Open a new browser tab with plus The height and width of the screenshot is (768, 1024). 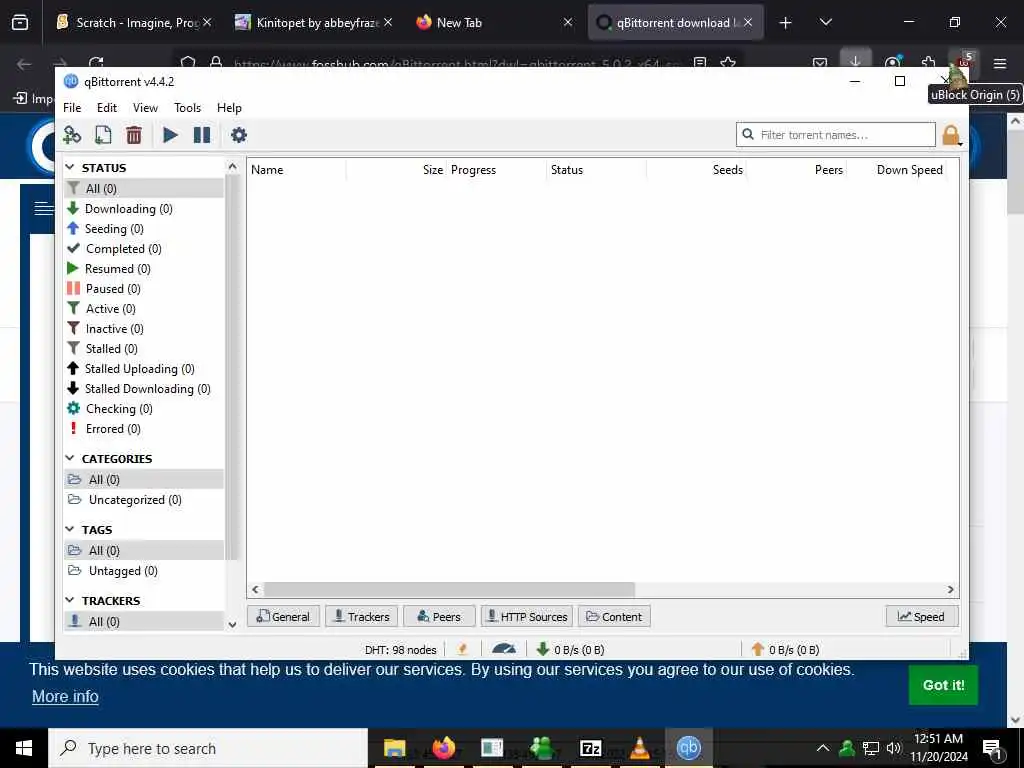(785, 23)
